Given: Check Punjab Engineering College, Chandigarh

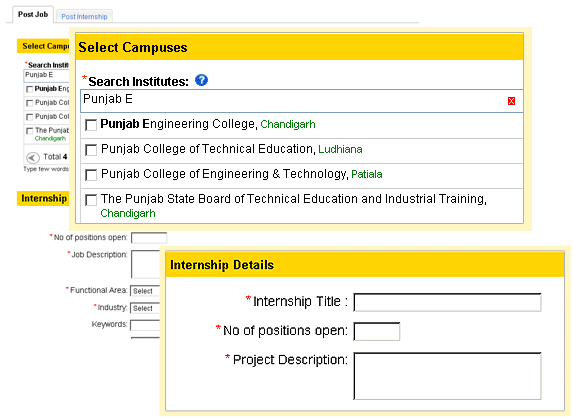Looking at the screenshot, I should (91, 125).
